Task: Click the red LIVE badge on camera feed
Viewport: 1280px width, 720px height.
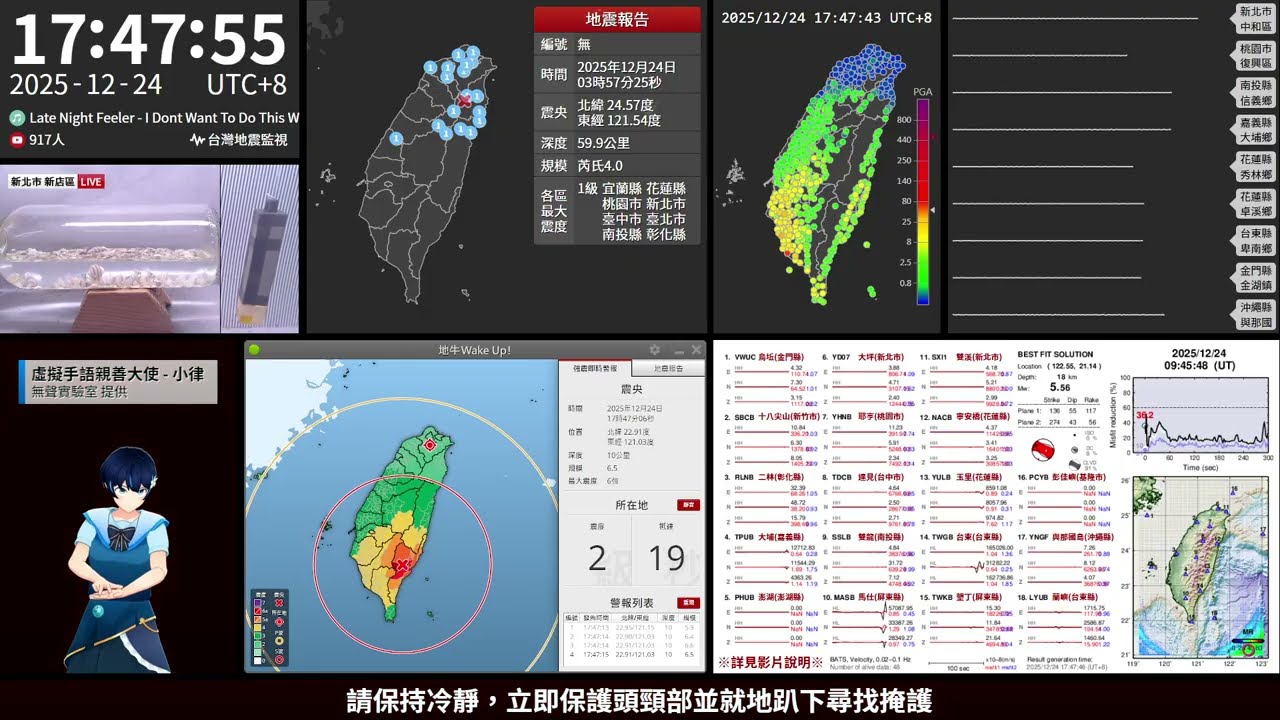Action: click(x=91, y=182)
